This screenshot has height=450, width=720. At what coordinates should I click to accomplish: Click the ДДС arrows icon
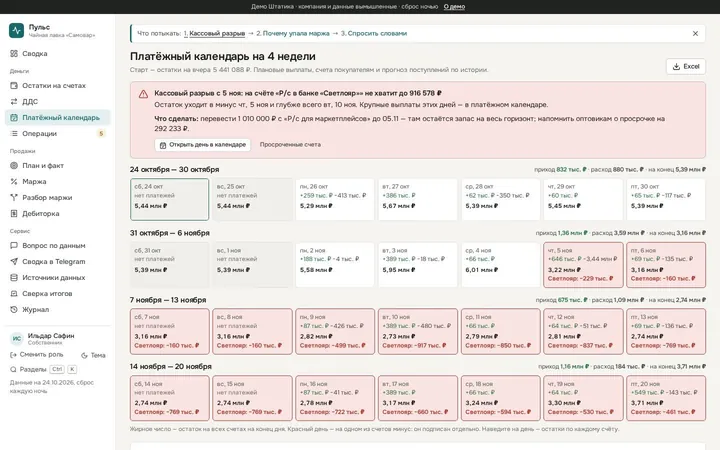click(14, 101)
